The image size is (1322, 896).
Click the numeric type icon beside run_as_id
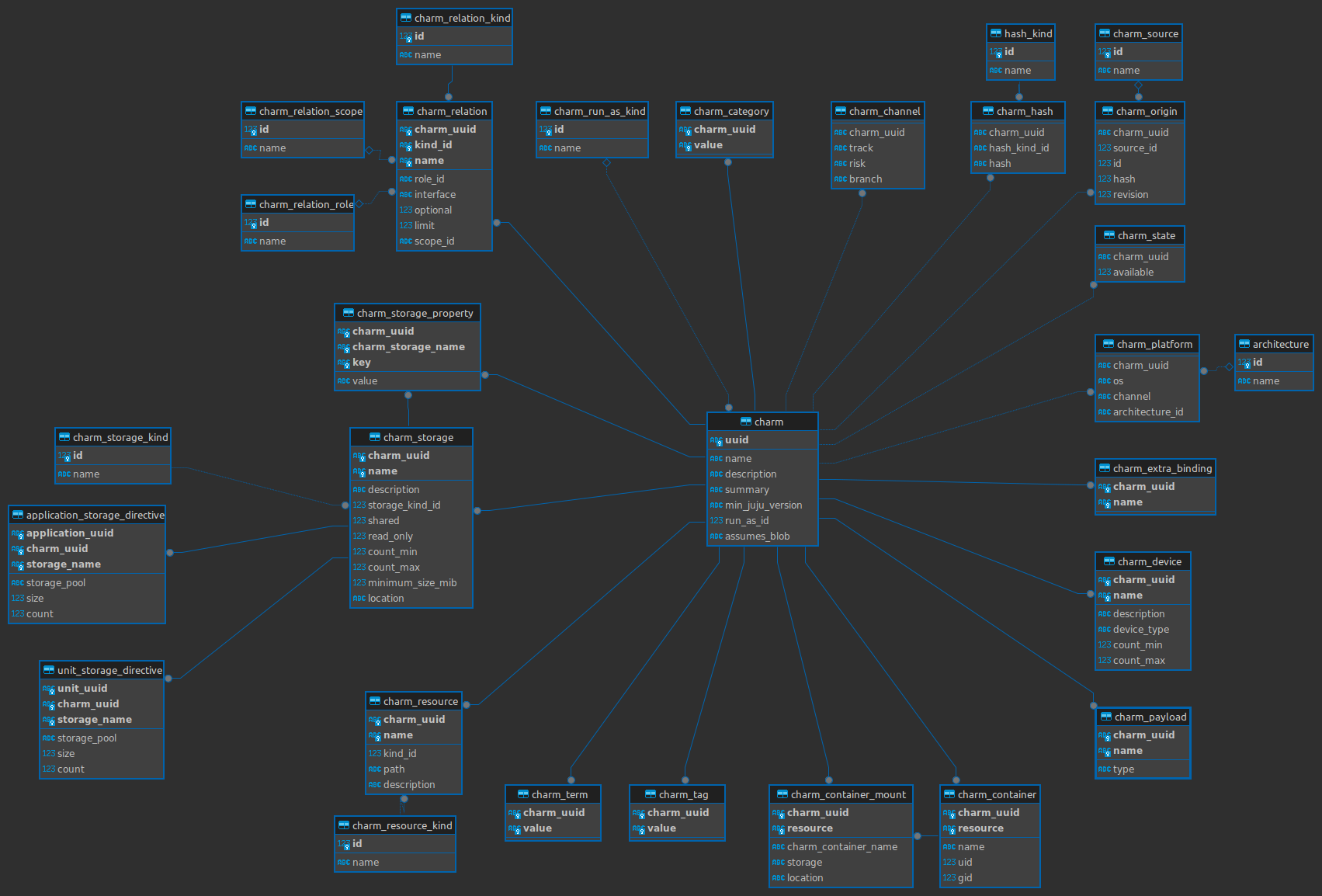(716, 521)
